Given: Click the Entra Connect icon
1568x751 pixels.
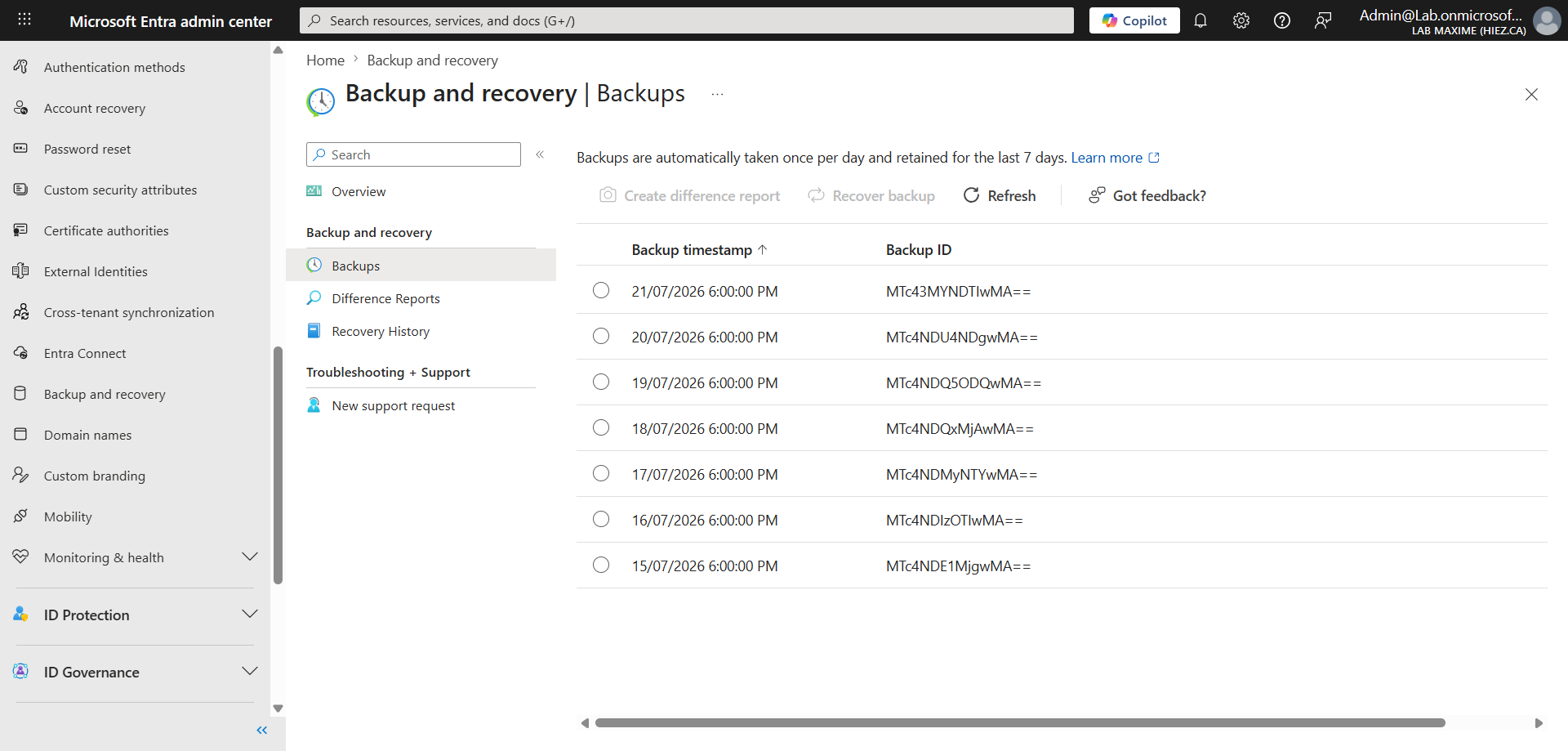Looking at the screenshot, I should [21, 352].
